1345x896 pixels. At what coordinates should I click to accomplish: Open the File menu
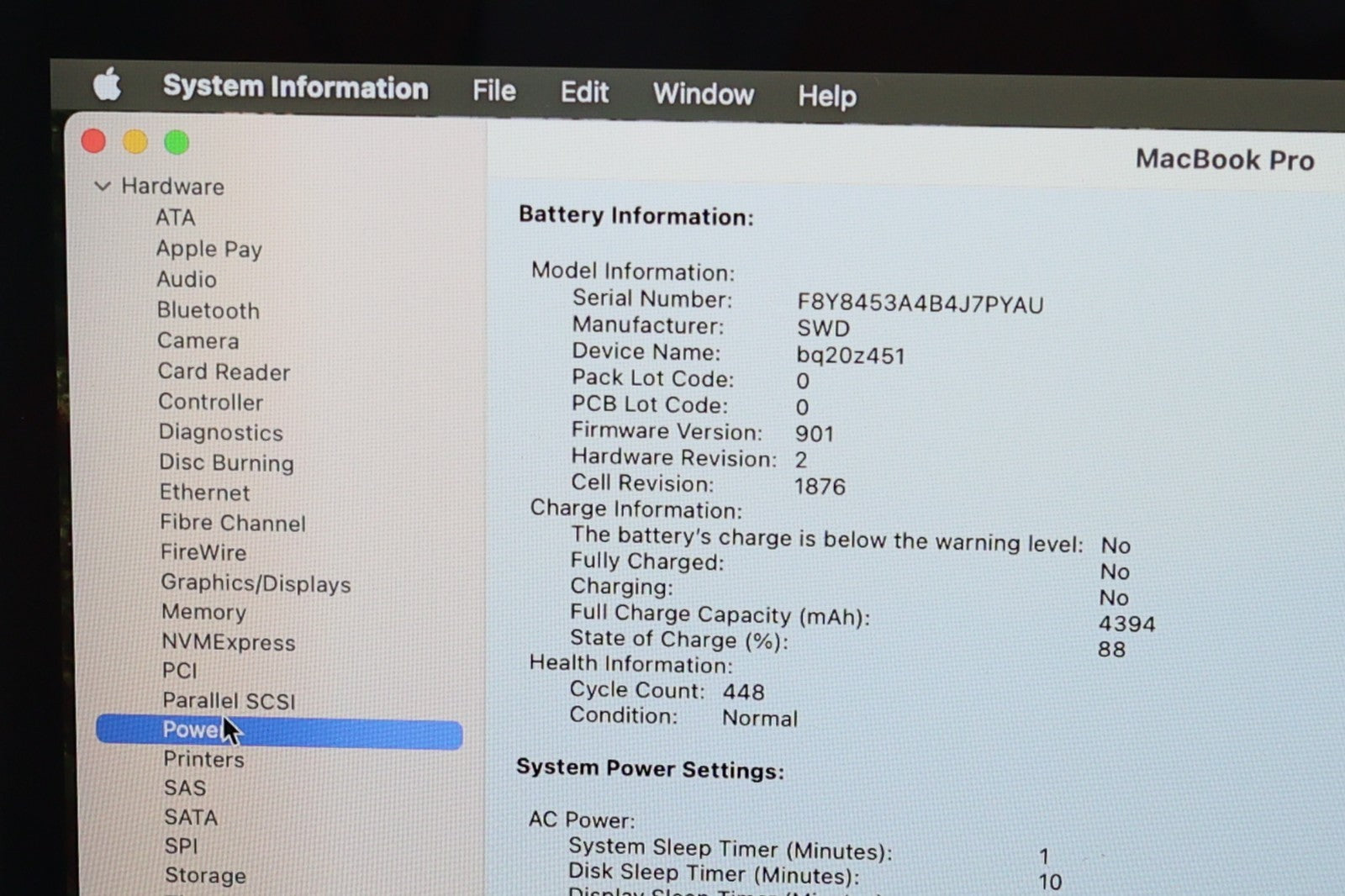point(493,91)
